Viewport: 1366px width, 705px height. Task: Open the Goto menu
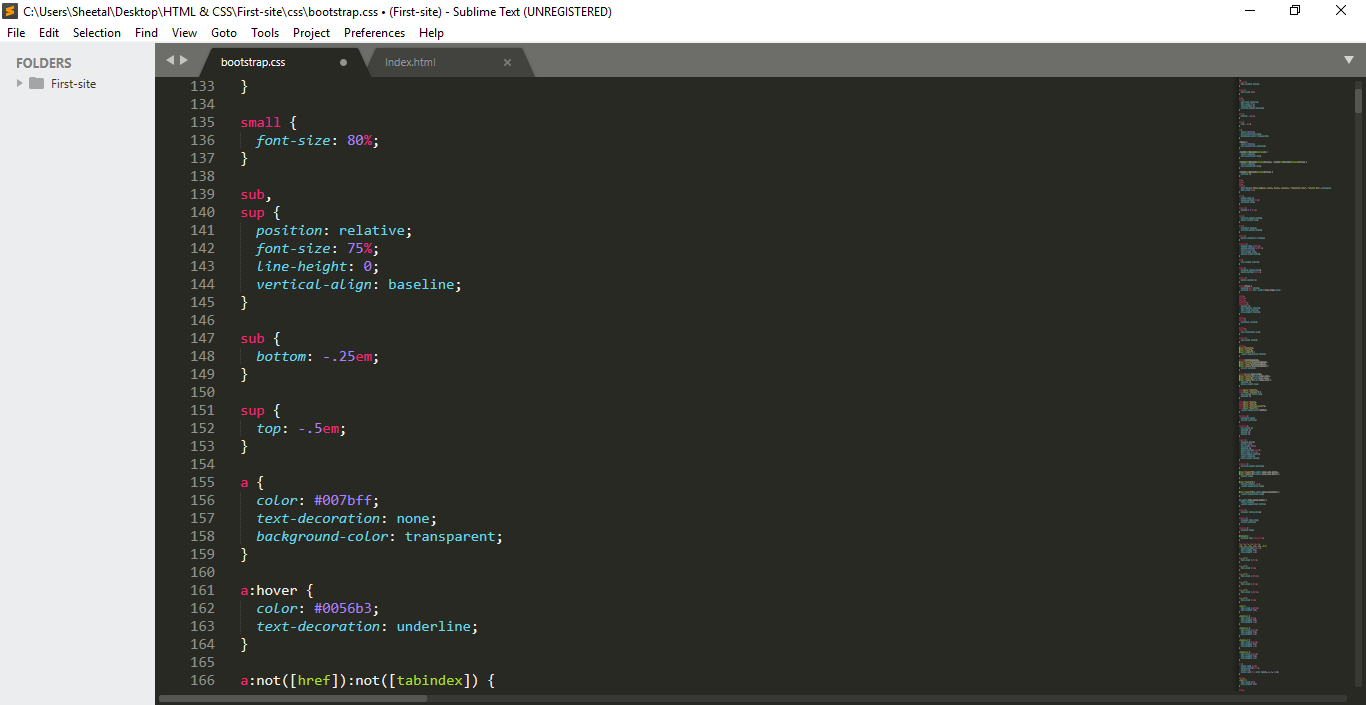224,33
